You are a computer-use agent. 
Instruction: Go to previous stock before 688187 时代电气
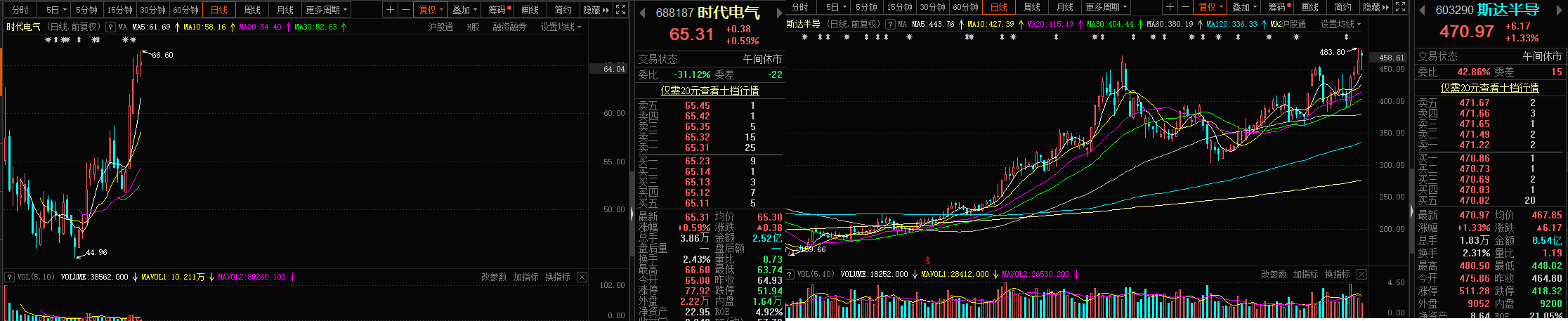[x=642, y=13]
